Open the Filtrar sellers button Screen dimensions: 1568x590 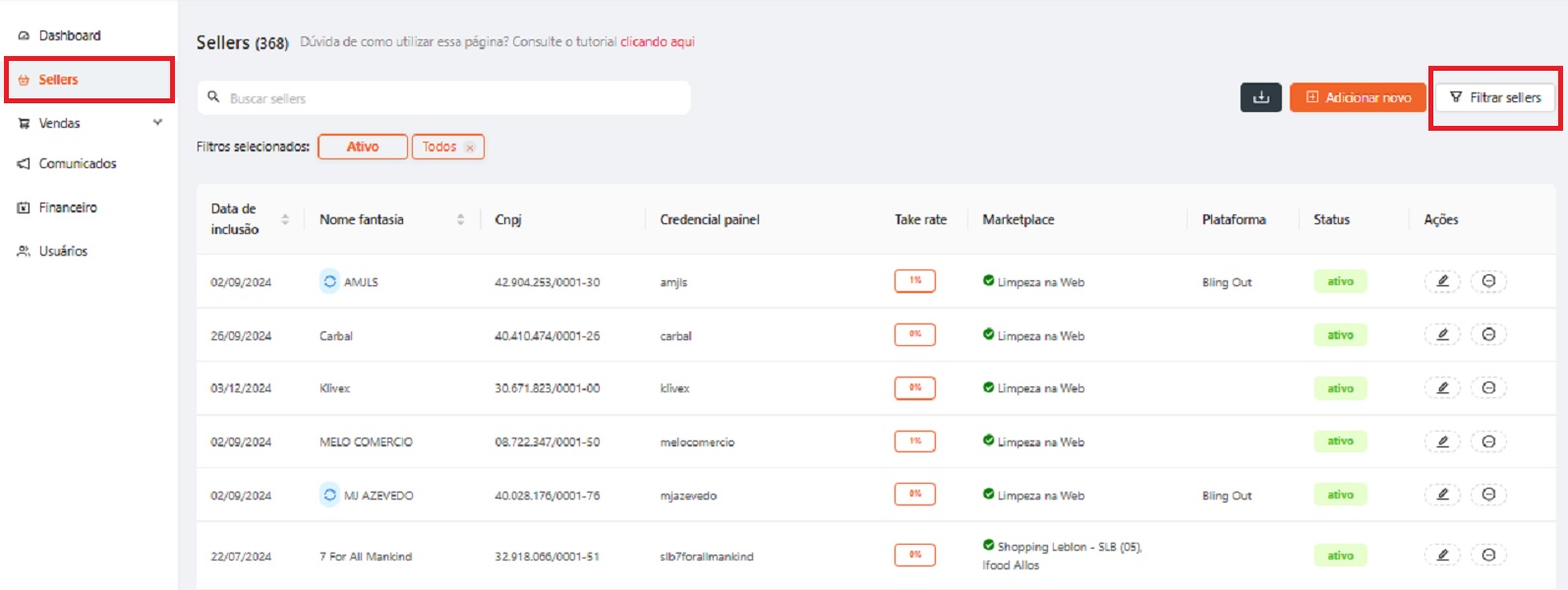click(x=1495, y=97)
